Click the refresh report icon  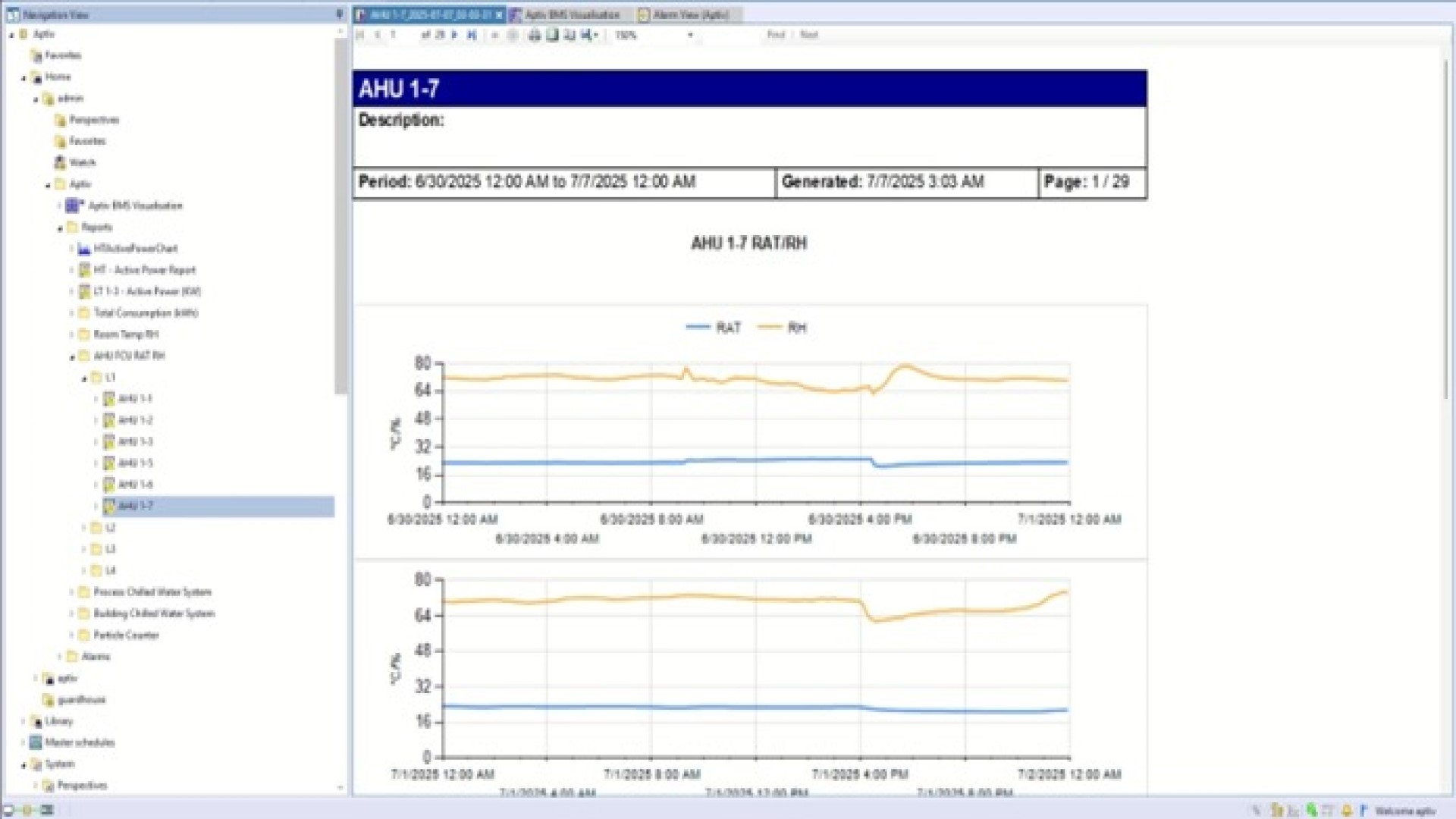point(513,35)
